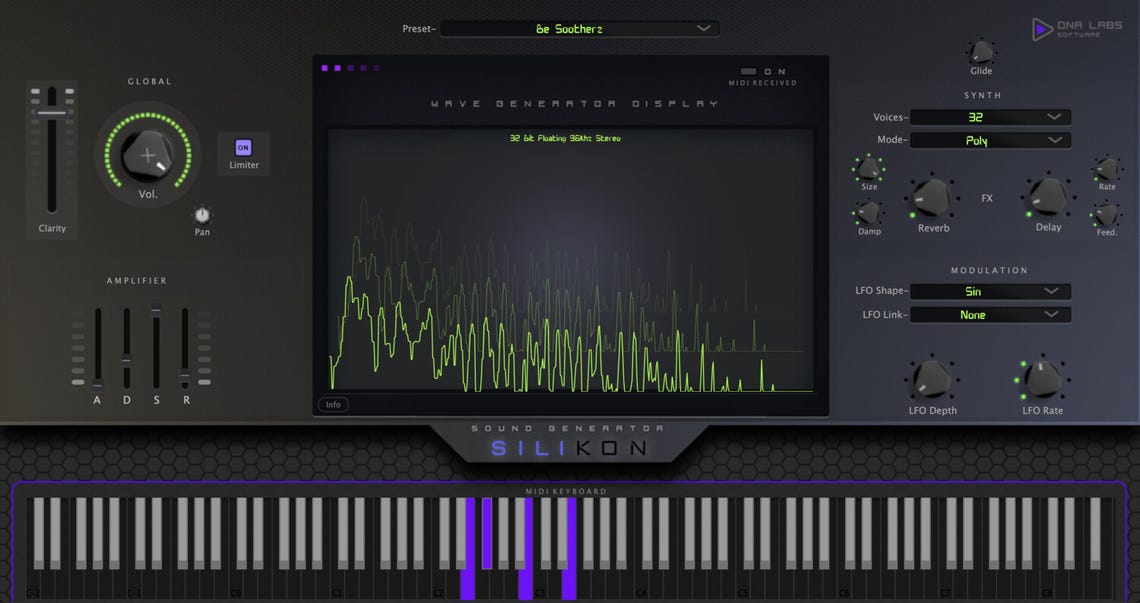Image resolution: width=1140 pixels, height=603 pixels.
Task: Click the highlighted purple black key on keyboard
Action: pyautogui.click(x=487, y=533)
